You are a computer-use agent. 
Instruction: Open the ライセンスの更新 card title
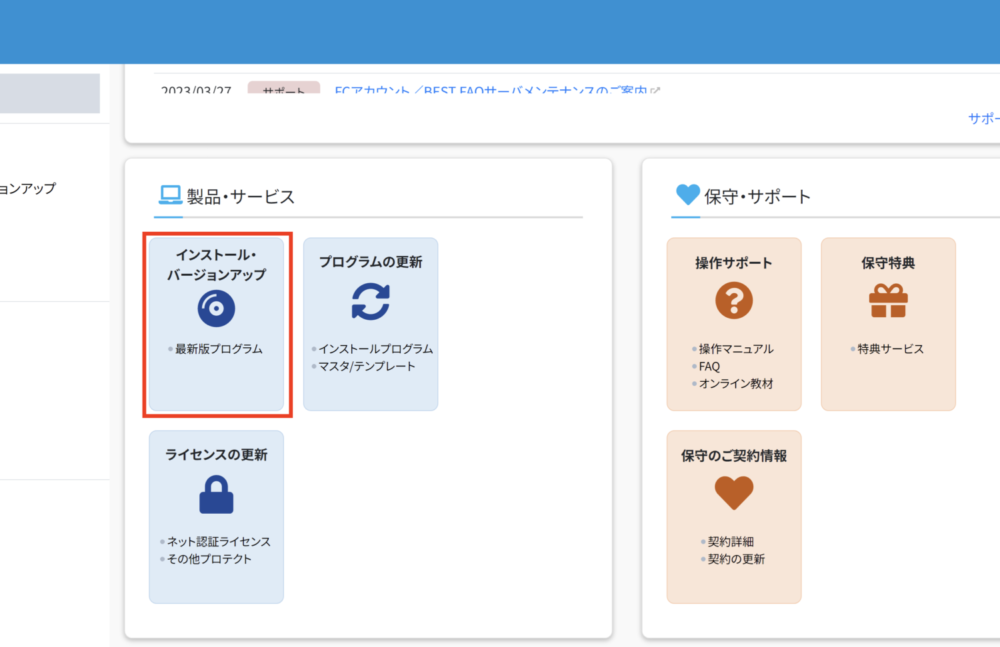[216, 455]
